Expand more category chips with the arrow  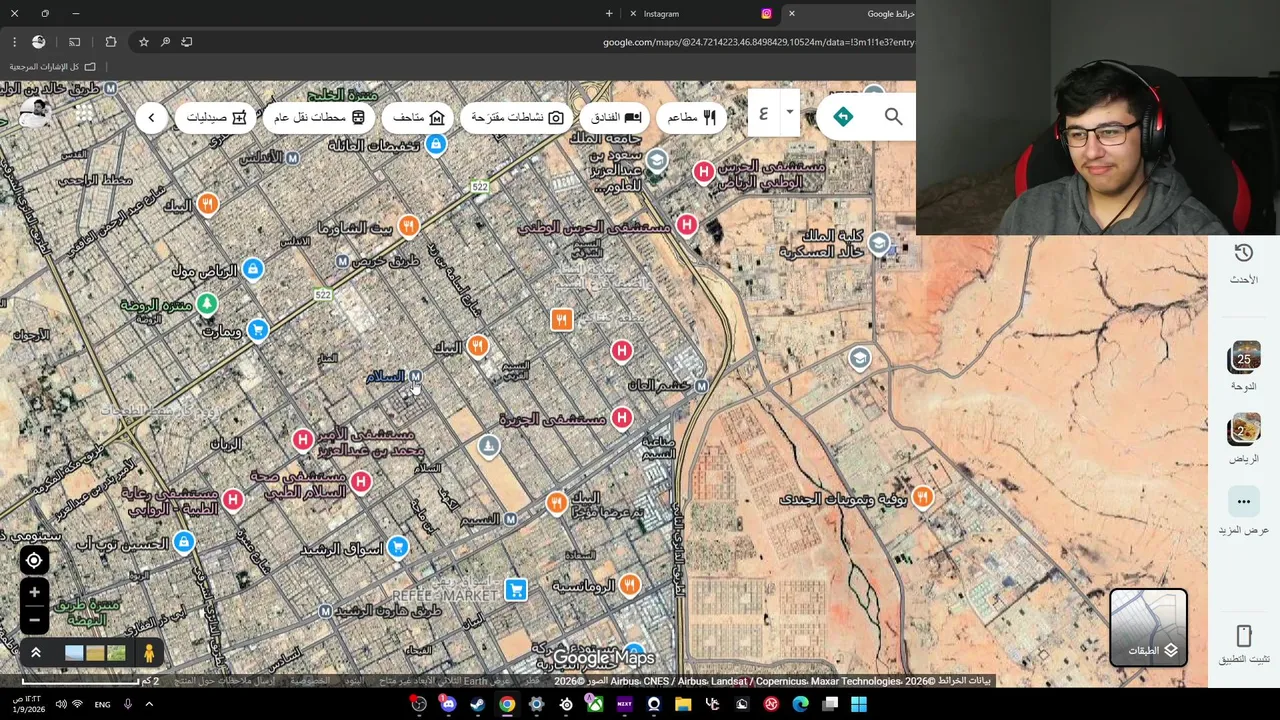(x=151, y=118)
